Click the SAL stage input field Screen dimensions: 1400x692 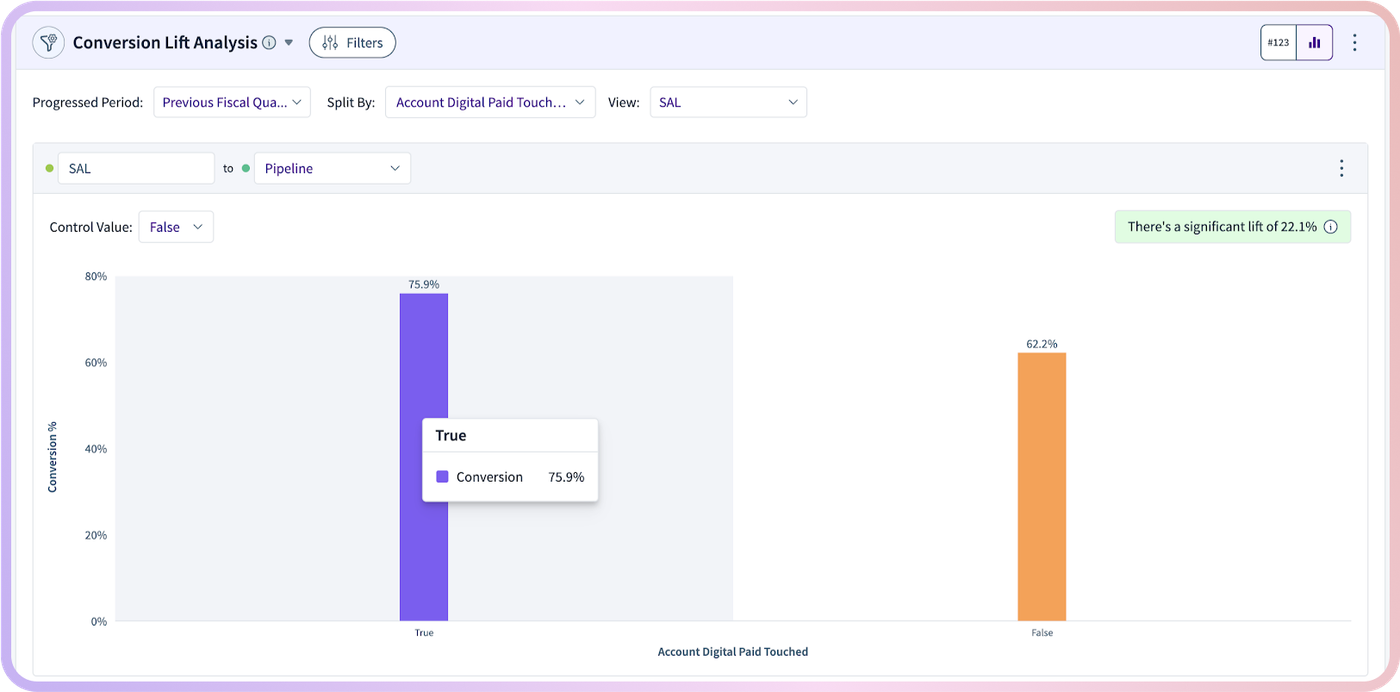point(136,169)
